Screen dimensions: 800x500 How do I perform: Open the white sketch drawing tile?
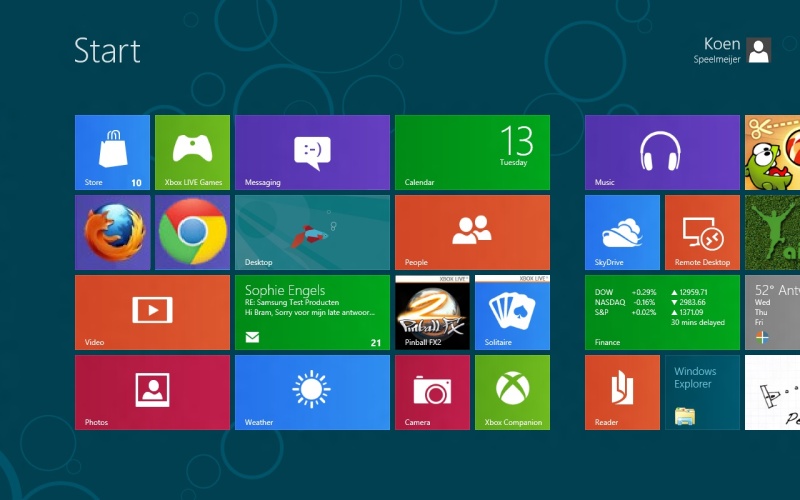[x=772, y=392]
